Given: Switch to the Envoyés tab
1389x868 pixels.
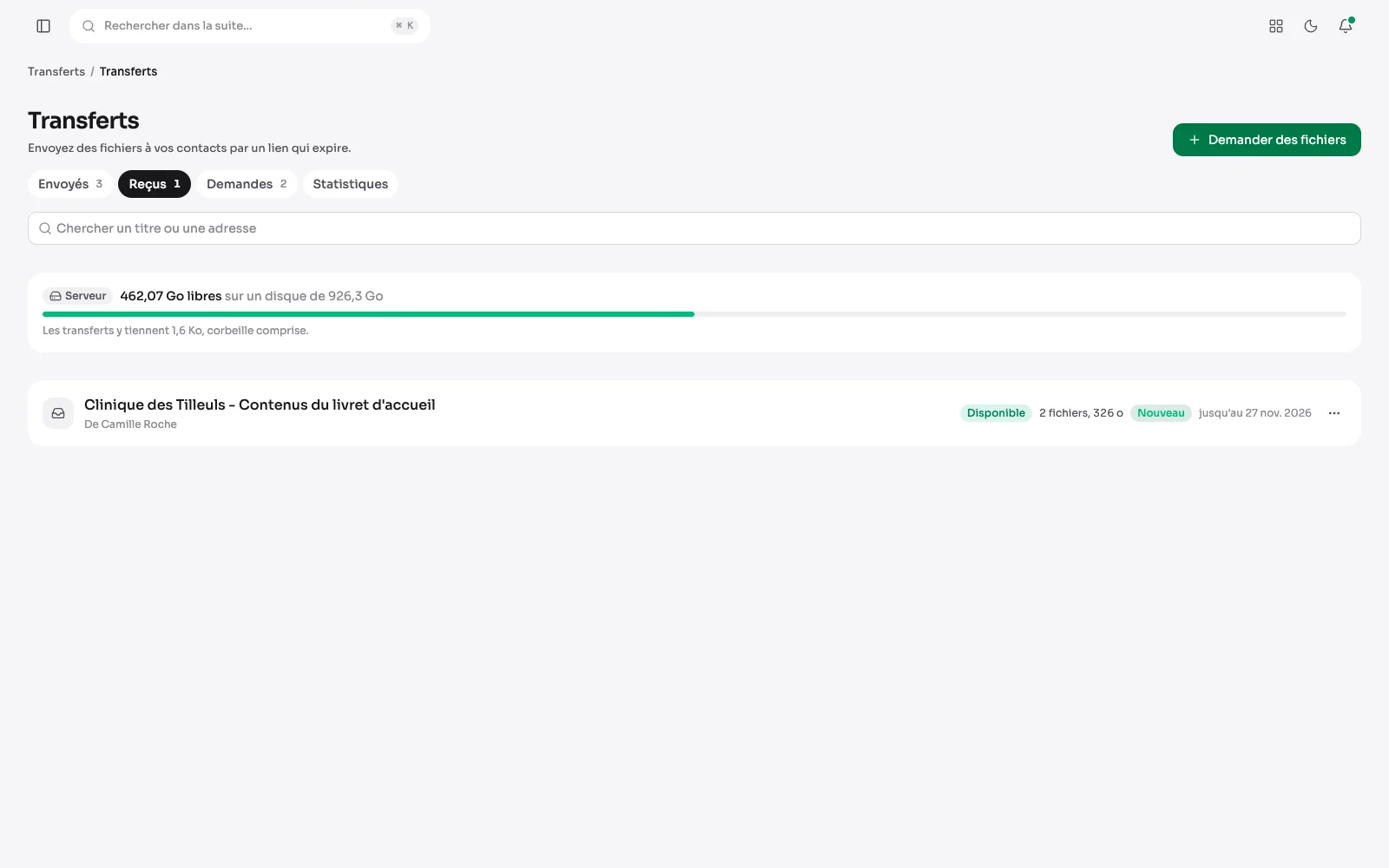Looking at the screenshot, I should pyautogui.click(x=70, y=184).
